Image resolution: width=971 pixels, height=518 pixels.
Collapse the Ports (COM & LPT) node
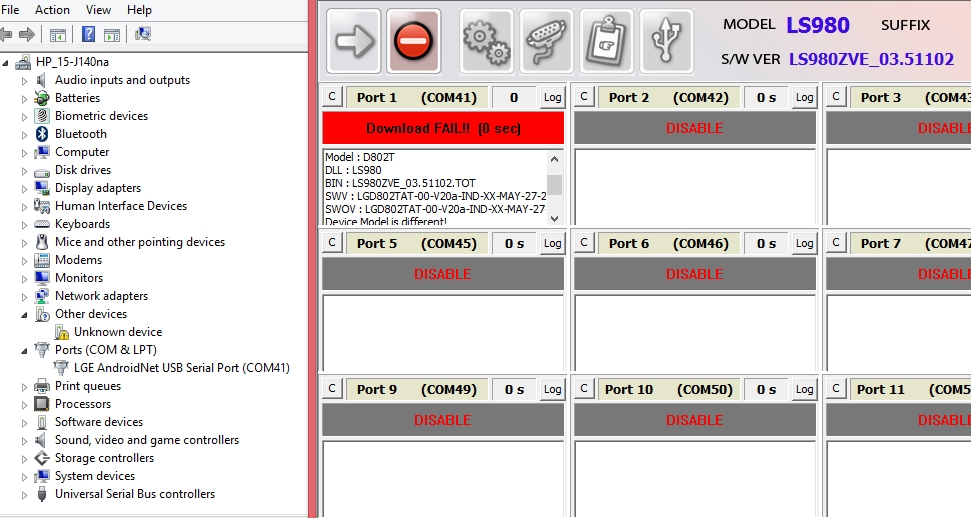pos(24,350)
